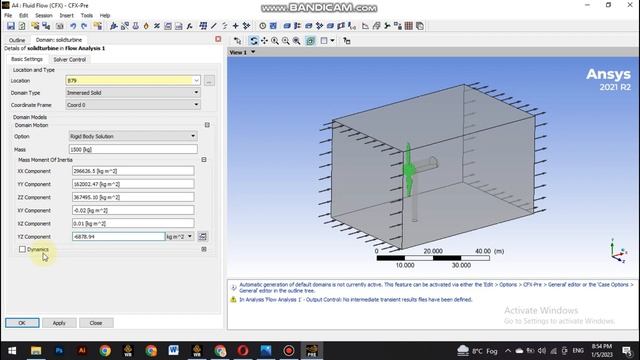The height and width of the screenshot is (360, 640).
Task: Activate the Select mode arrow in the viewer toolbar
Action: pyautogui.click(x=238, y=41)
